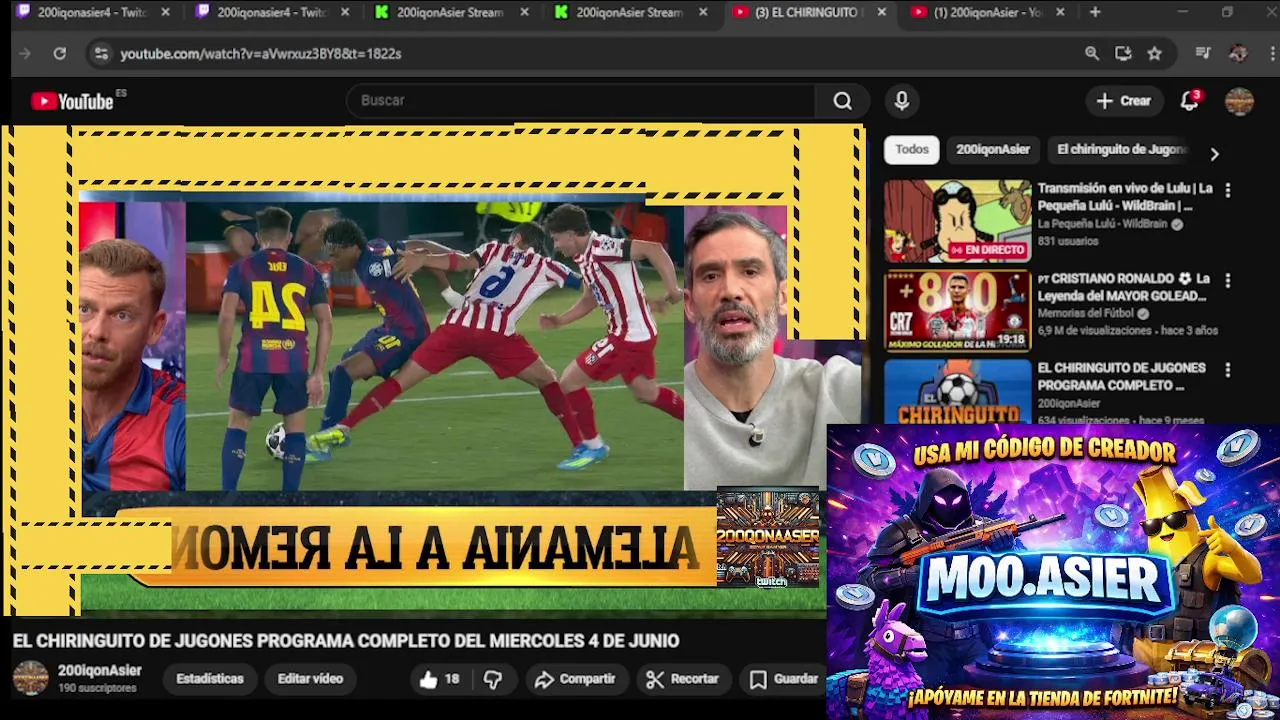Image resolution: width=1280 pixels, height=720 pixels.
Task: Like the video with thumbs-up icon
Action: pyautogui.click(x=428, y=679)
